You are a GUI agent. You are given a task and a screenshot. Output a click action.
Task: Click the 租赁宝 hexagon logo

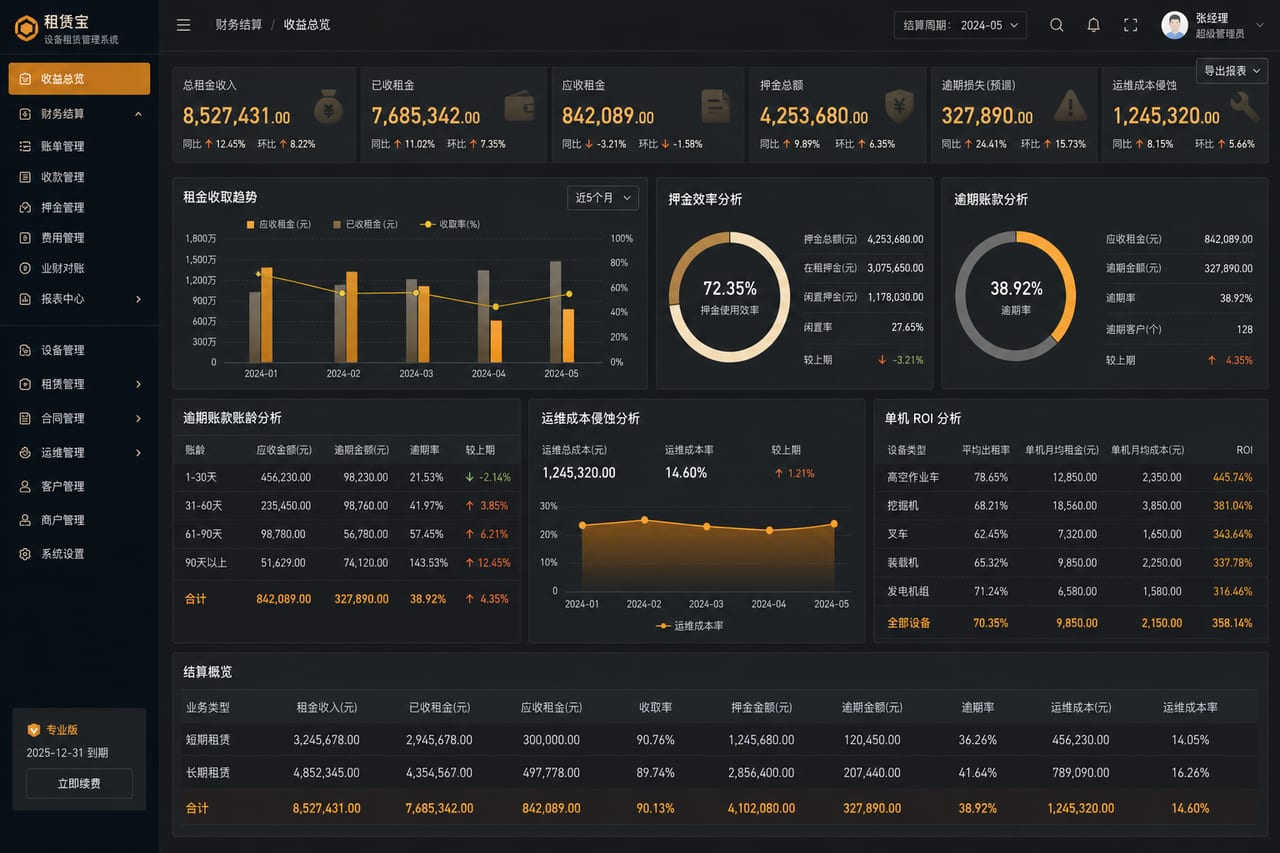tap(26, 28)
